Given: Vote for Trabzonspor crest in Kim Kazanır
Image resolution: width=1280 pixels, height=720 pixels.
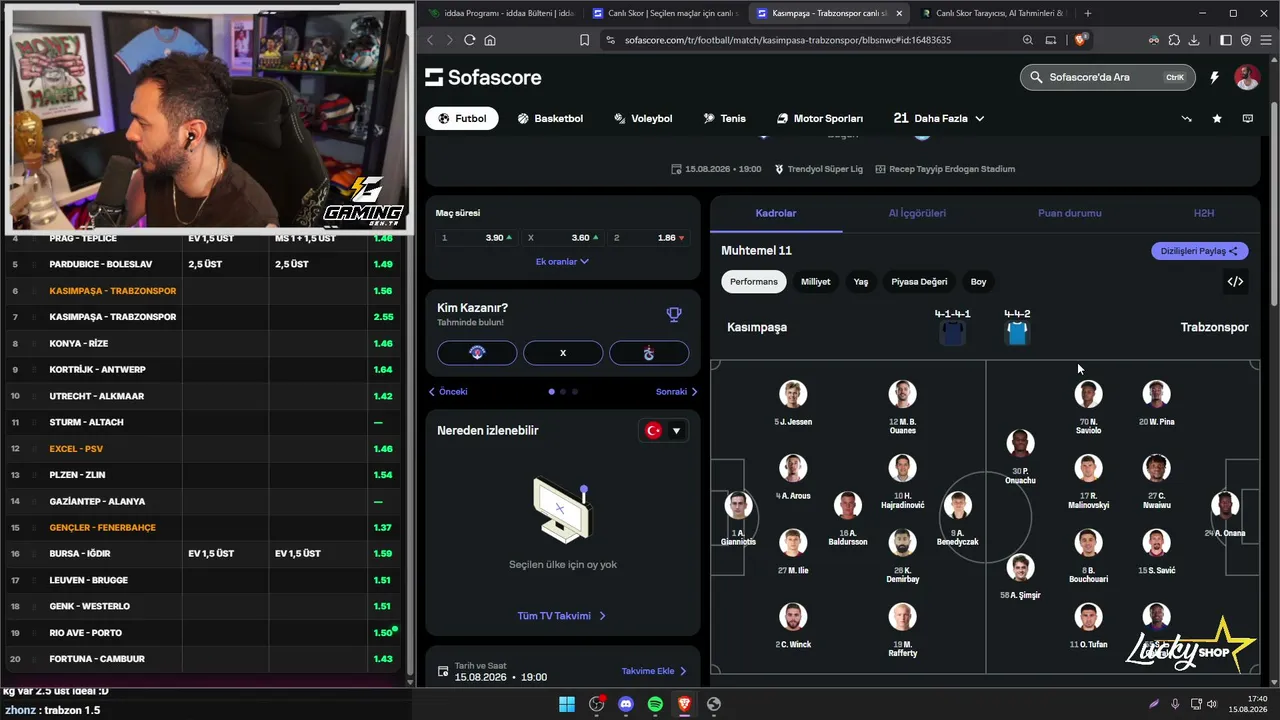Looking at the screenshot, I should pyautogui.click(x=649, y=353).
